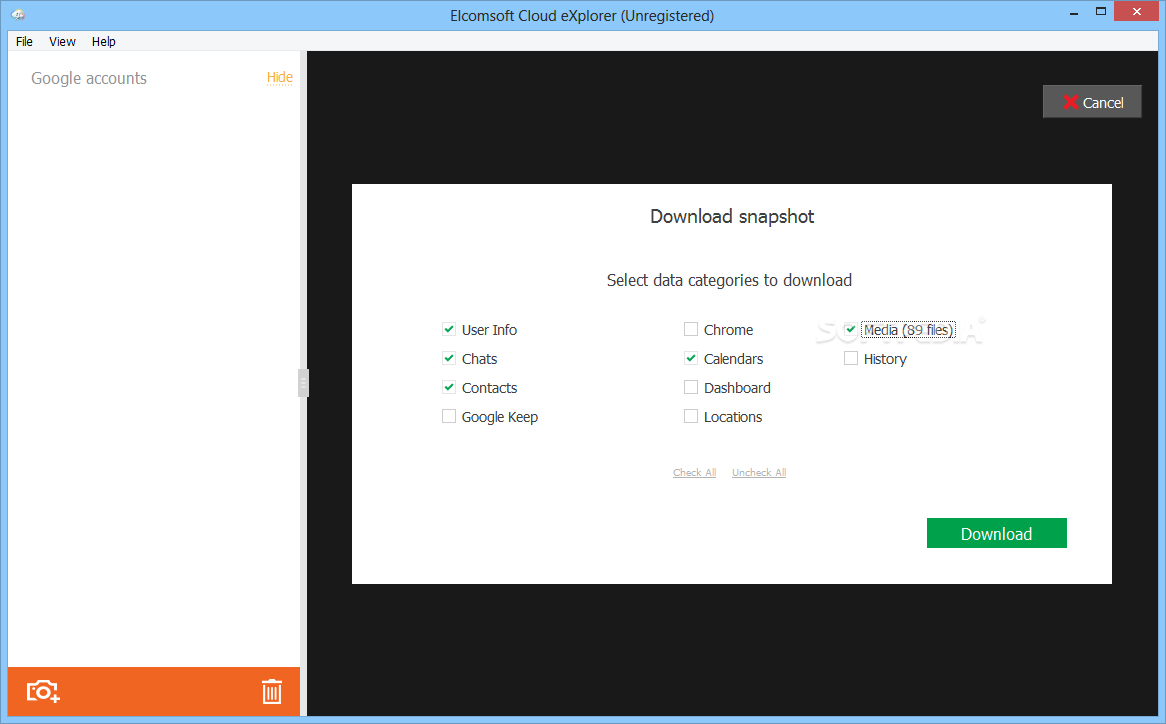Click 'Select data categories to download' text
Image resolution: width=1166 pixels, height=724 pixels.
(729, 280)
